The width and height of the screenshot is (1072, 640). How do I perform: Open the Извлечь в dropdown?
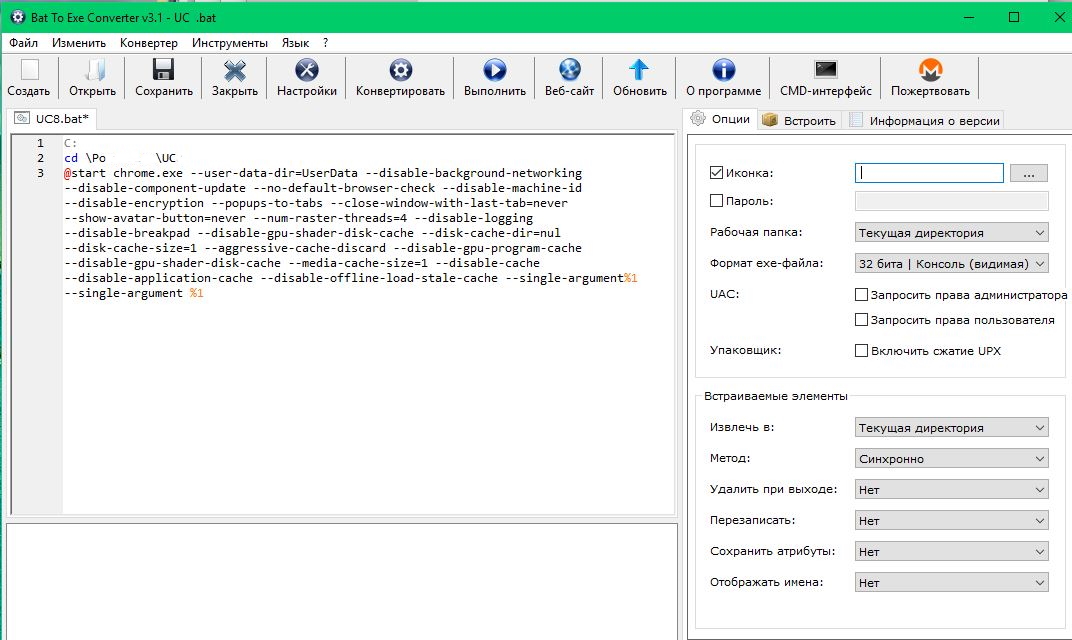point(951,427)
